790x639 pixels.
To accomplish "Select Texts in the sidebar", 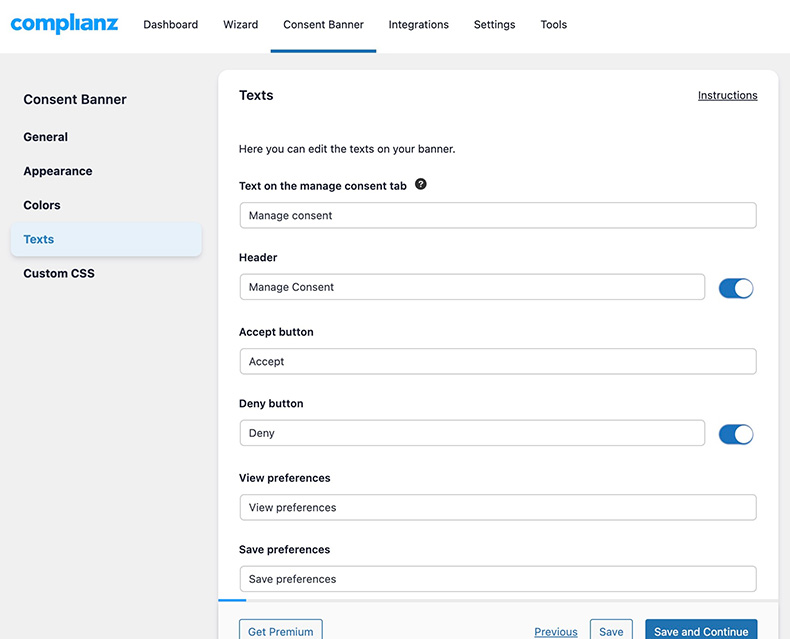I will (x=106, y=239).
